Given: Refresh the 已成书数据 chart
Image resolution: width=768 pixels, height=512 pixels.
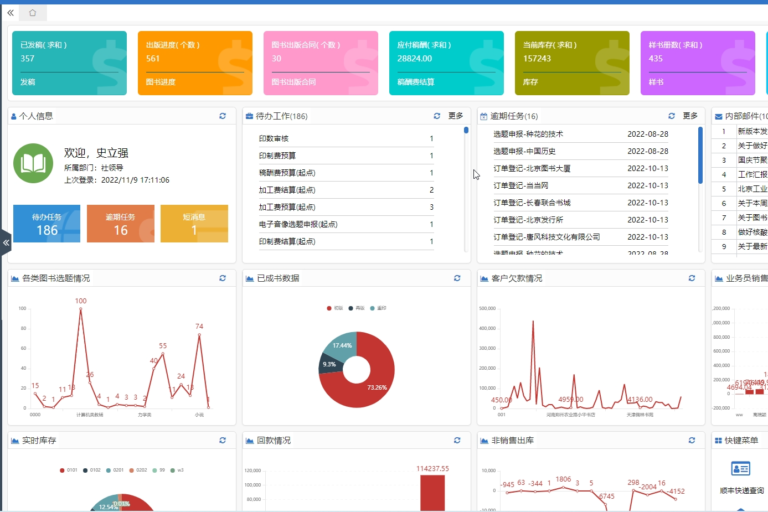Looking at the screenshot, I should coord(457,278).
